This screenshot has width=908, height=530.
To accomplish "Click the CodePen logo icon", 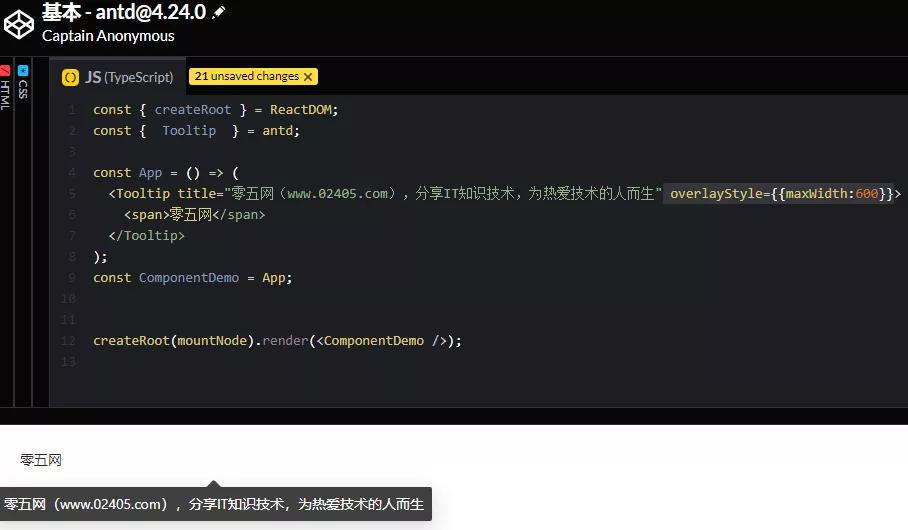I will 19,24.
